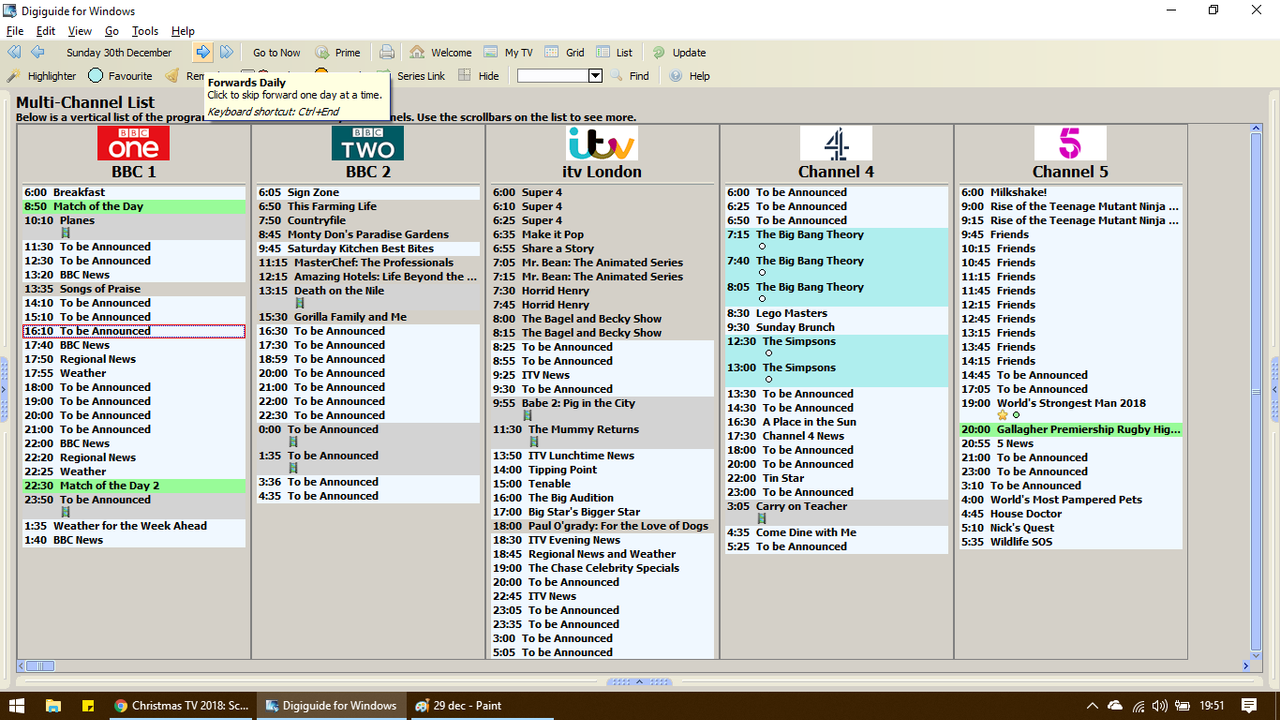This screenshot has height=720, width=1280.
Task: Open the Tools menu
Action: (145, 31)
